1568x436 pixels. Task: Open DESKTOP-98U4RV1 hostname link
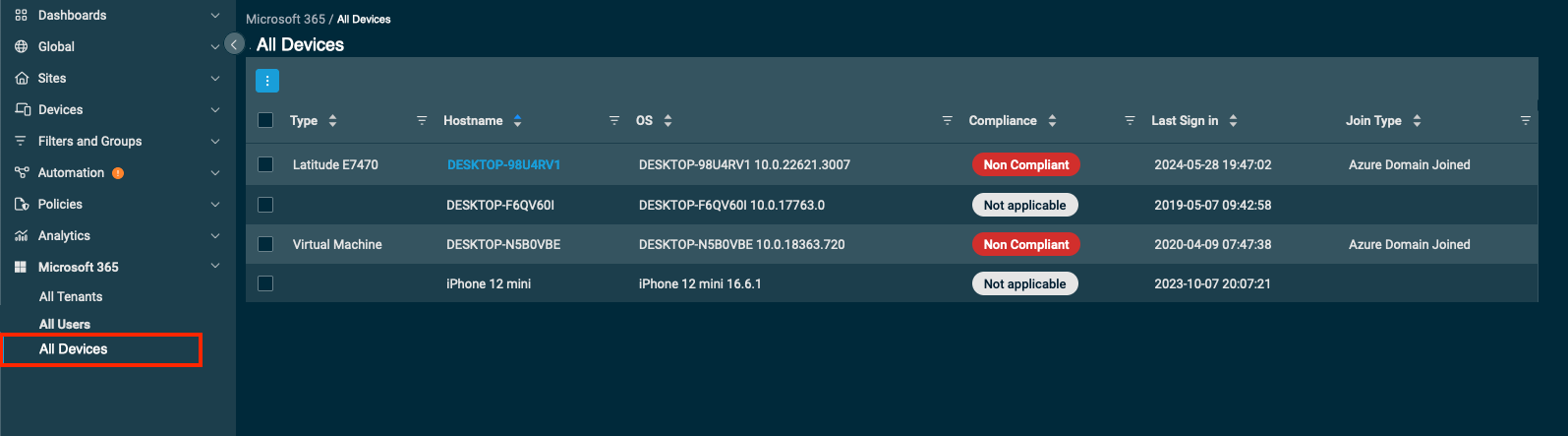pyautogui.click(x=503, y=165)
